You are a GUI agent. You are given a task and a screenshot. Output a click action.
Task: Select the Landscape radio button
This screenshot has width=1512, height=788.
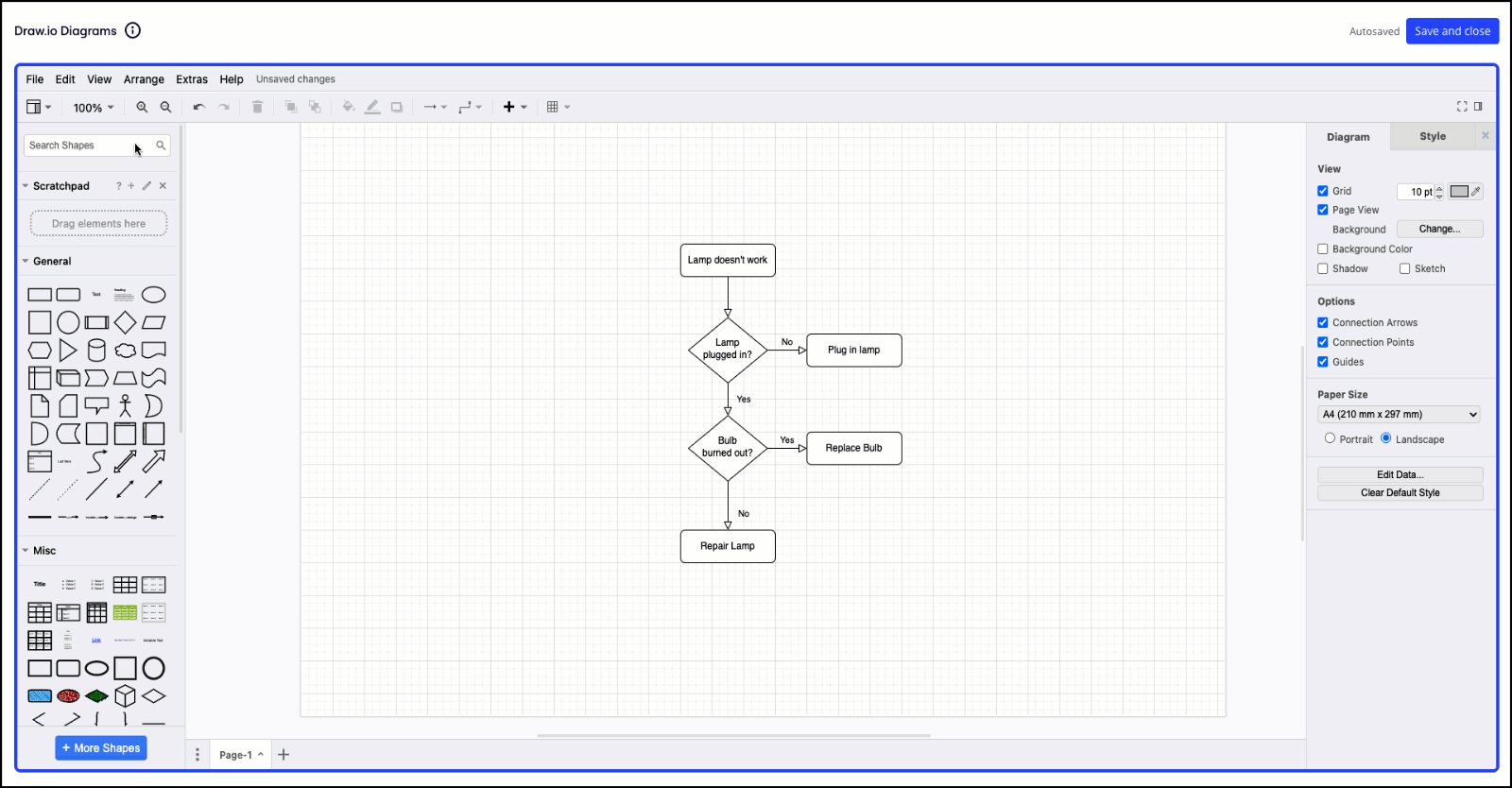(x=1386, y=438)
